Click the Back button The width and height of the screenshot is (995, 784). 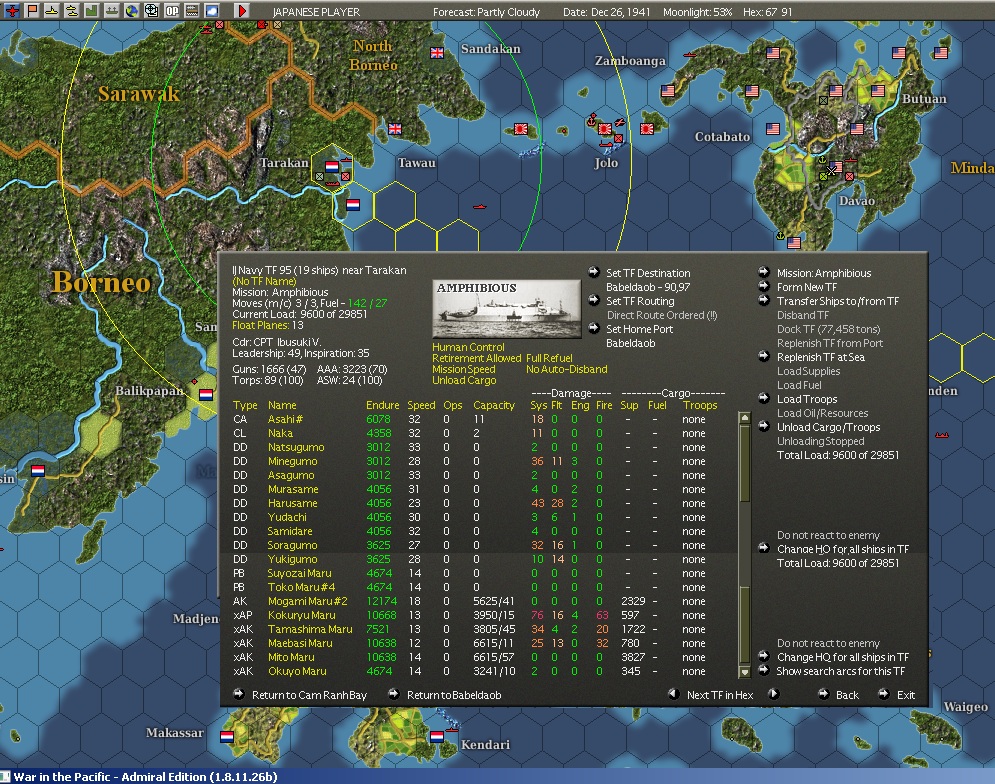tap(847, 695)
